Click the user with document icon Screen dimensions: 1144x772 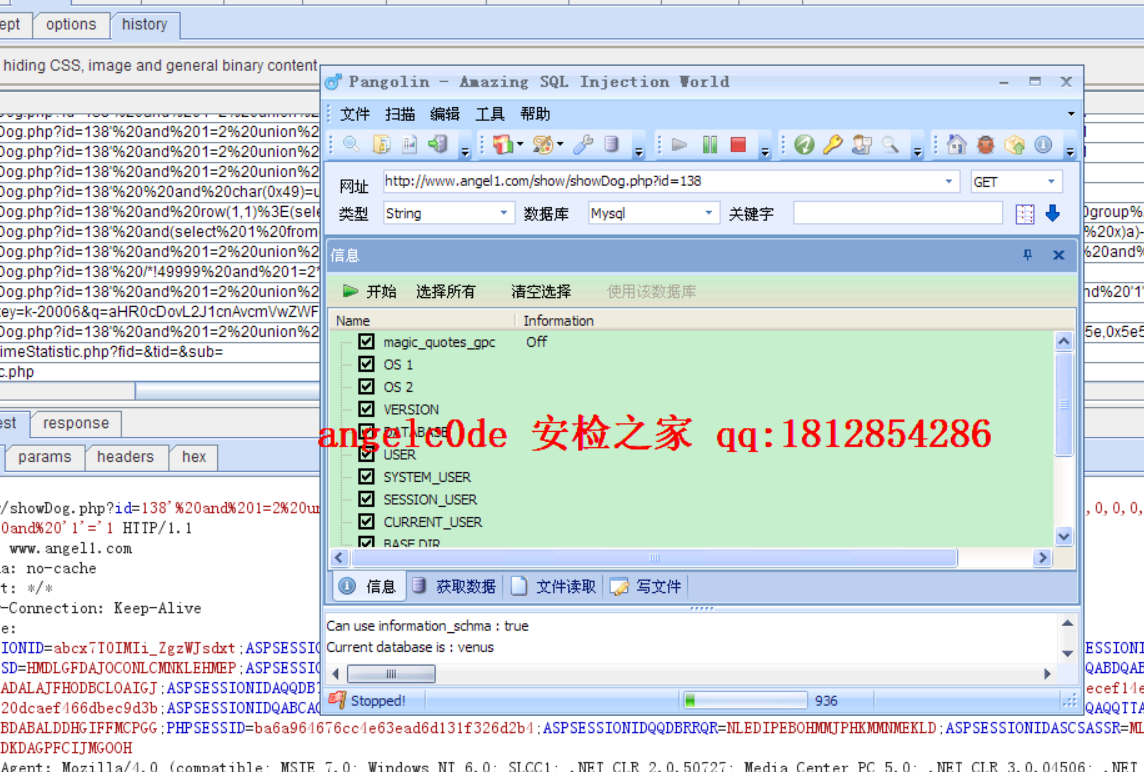862,144
